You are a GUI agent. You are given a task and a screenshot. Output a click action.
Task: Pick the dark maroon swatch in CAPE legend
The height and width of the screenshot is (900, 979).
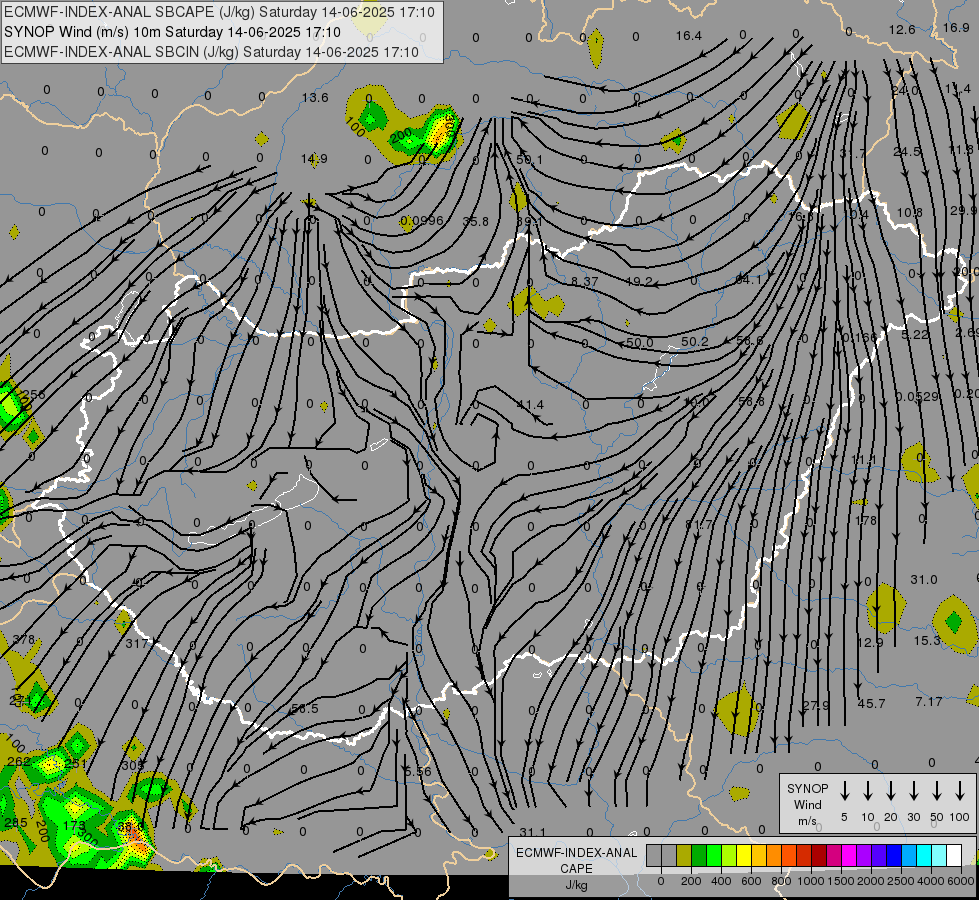tap(819, 856)
